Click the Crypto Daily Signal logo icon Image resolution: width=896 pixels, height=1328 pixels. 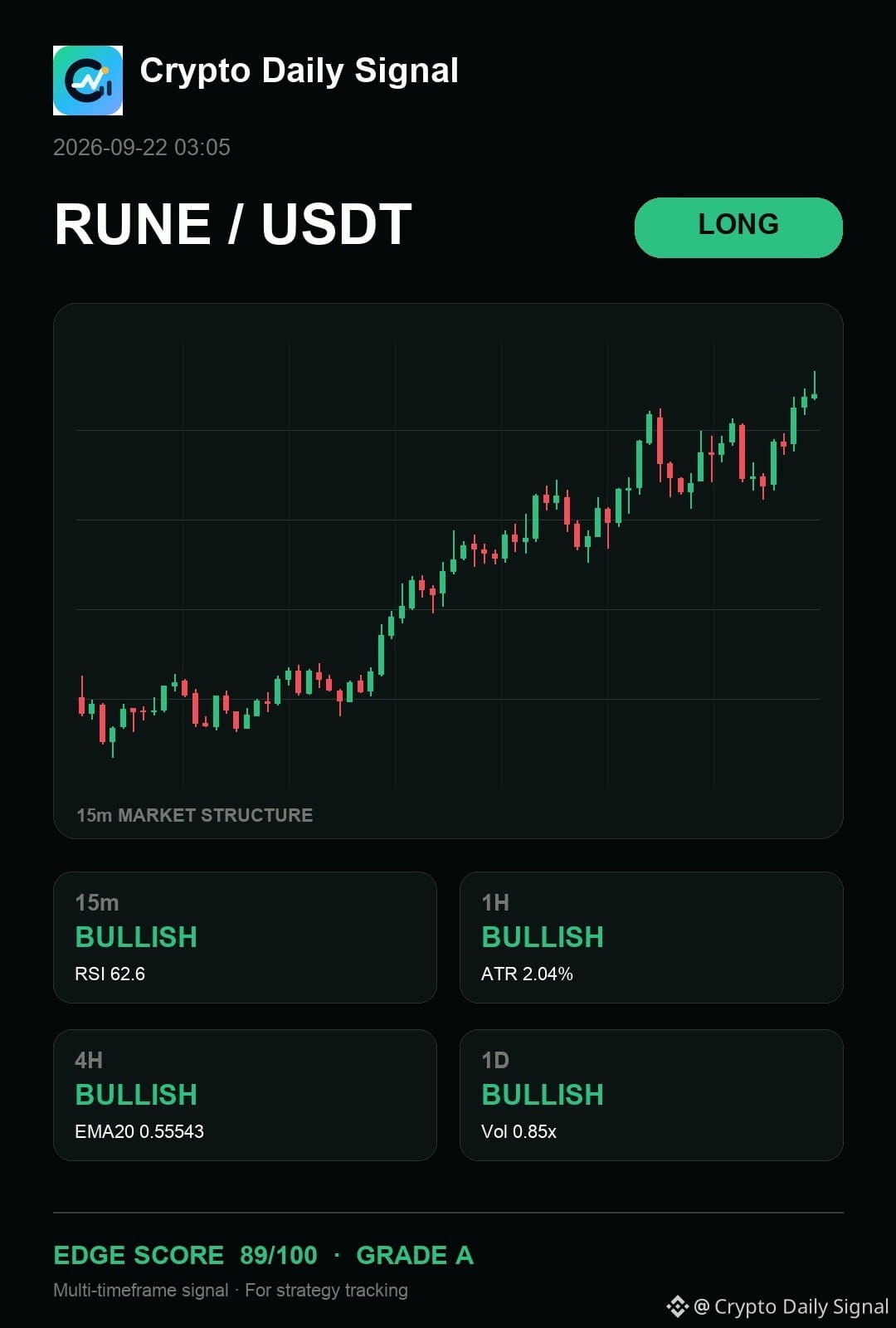[88, 81]
